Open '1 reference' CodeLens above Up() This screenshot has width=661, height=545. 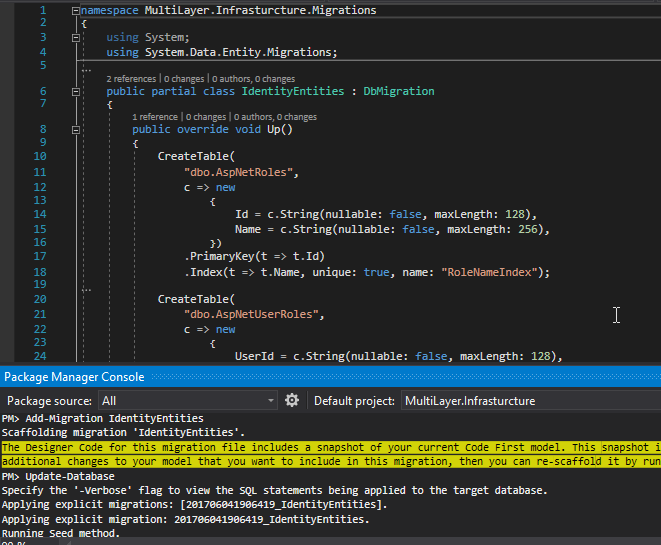point(155,117)
